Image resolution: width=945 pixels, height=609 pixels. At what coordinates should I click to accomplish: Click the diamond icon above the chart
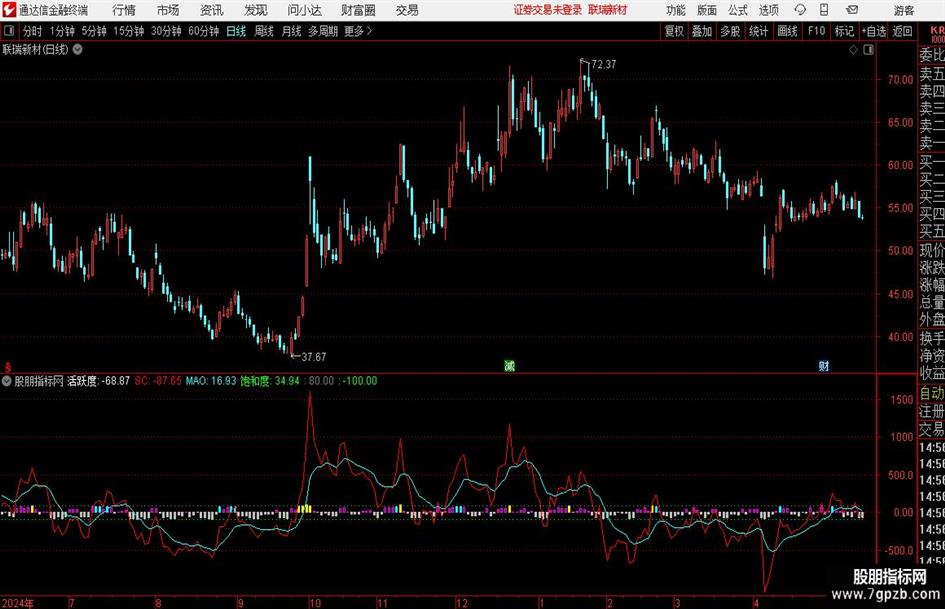tap(853, 50)
